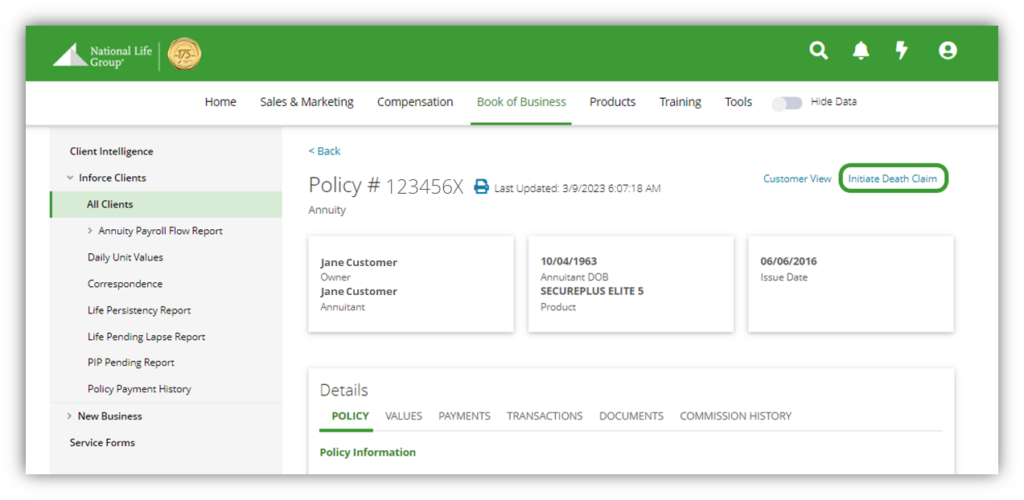Click the 175 anniversary gold badge

[184, 54]
